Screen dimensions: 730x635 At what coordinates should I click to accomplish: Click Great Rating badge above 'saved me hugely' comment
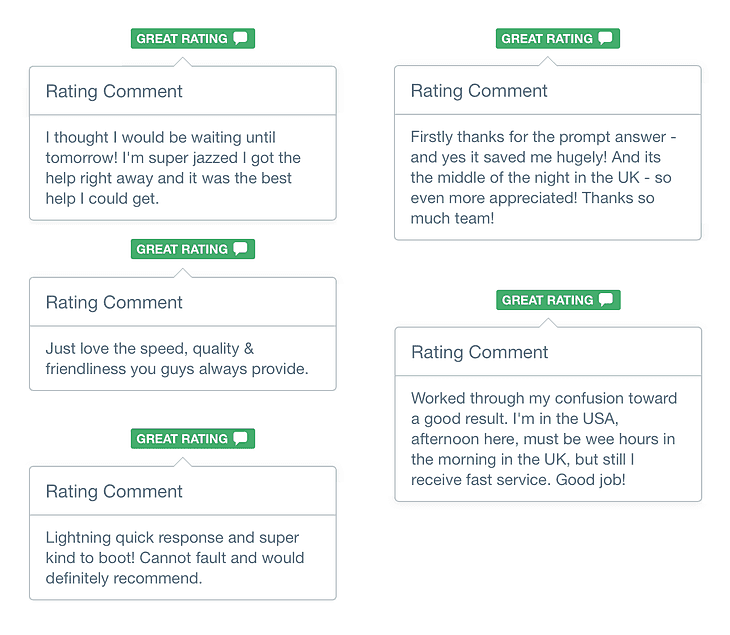pos(558,38)
